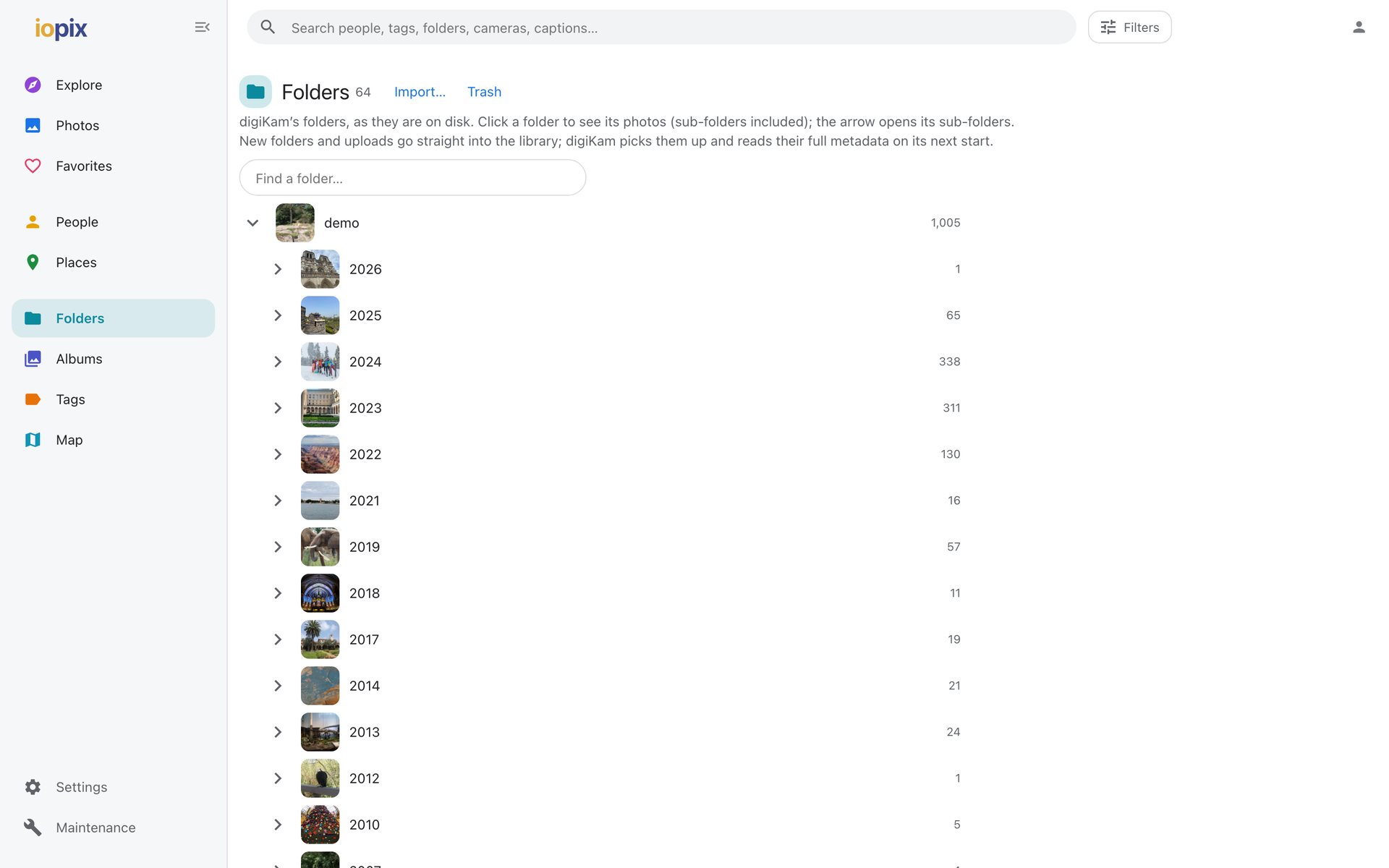Click the Explore compass icon
The image size is (1389, 868).
point(33,85)
